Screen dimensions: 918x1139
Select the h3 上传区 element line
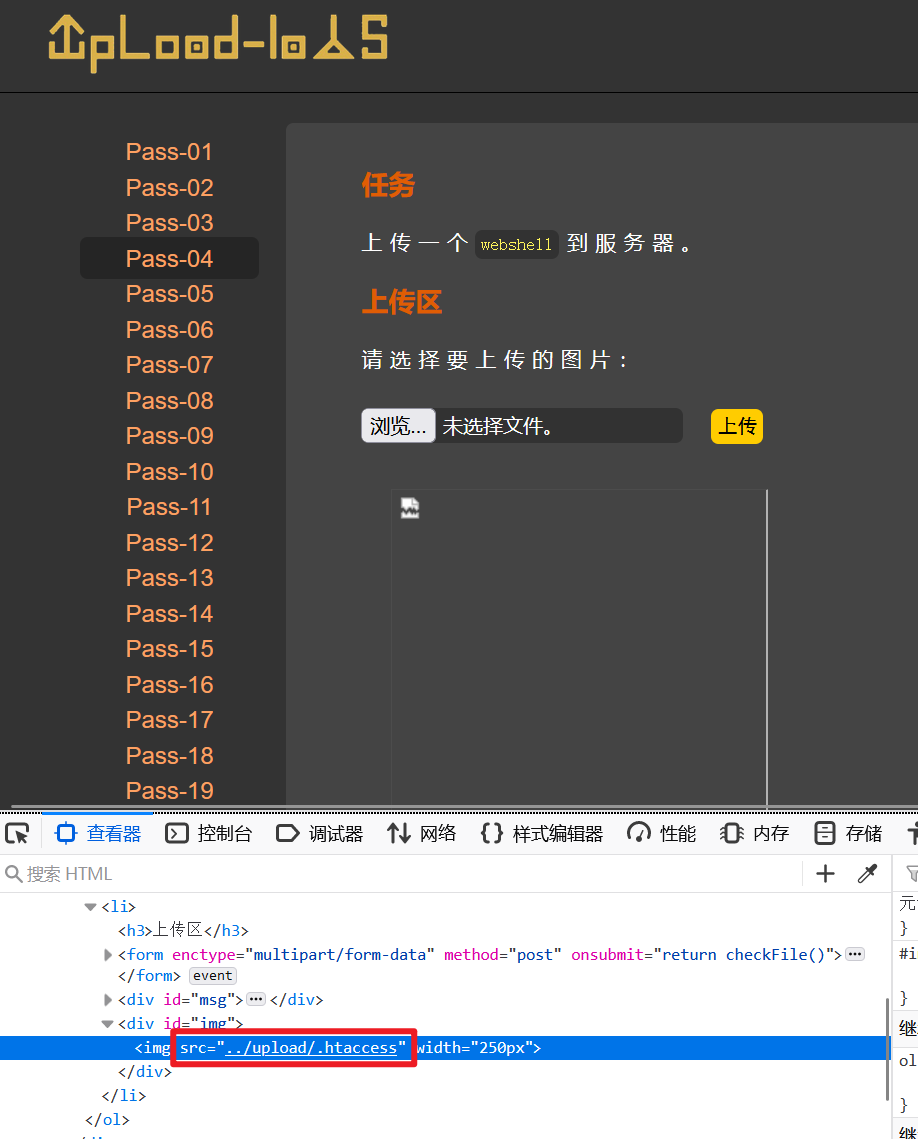[183, 930]
